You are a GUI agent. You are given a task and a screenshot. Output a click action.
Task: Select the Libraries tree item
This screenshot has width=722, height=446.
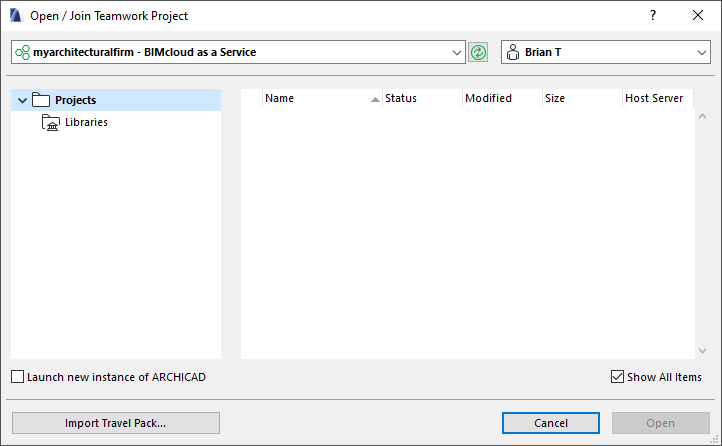point(86,123)
